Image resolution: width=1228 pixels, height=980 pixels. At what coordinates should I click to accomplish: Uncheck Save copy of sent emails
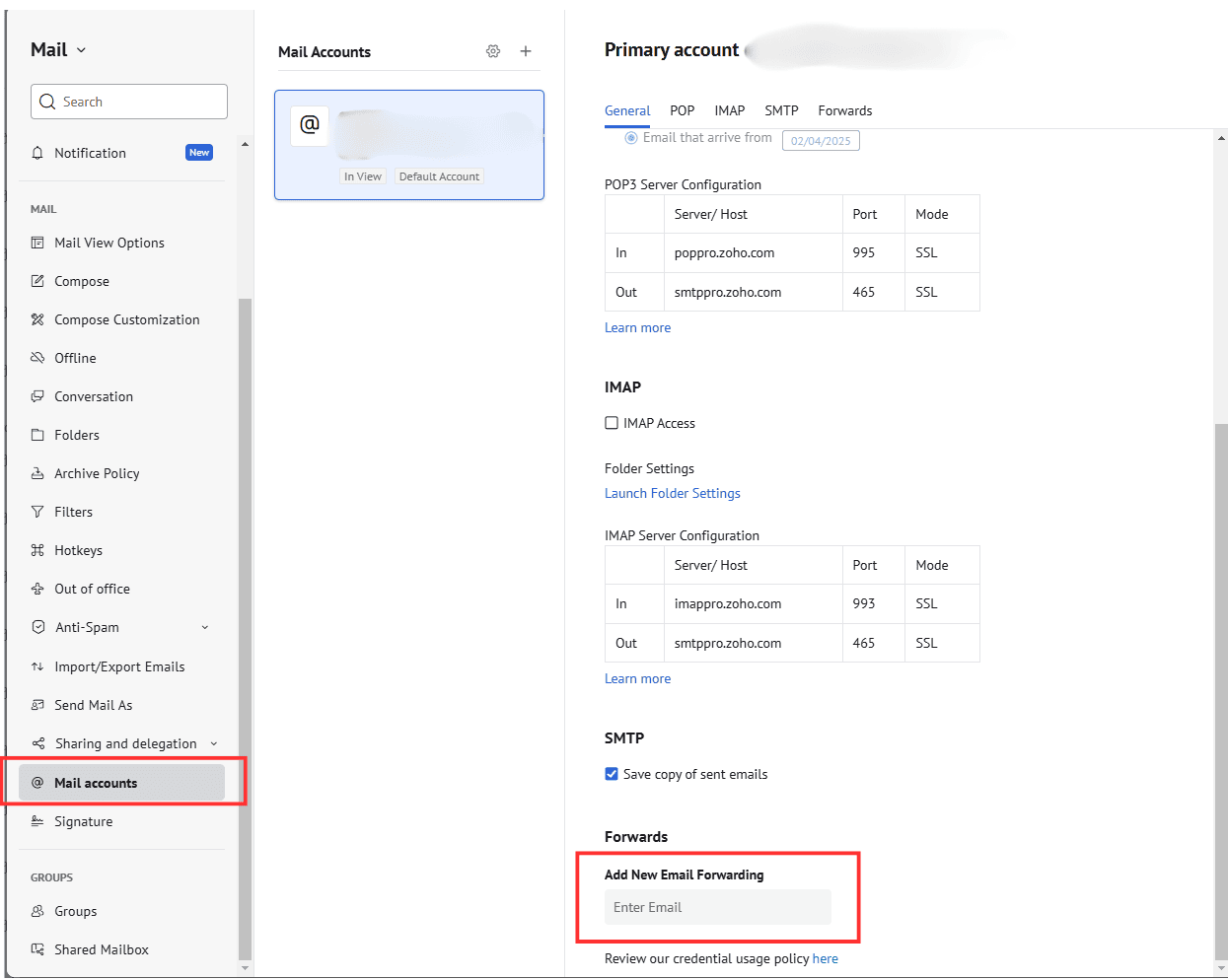click(612, 774)
